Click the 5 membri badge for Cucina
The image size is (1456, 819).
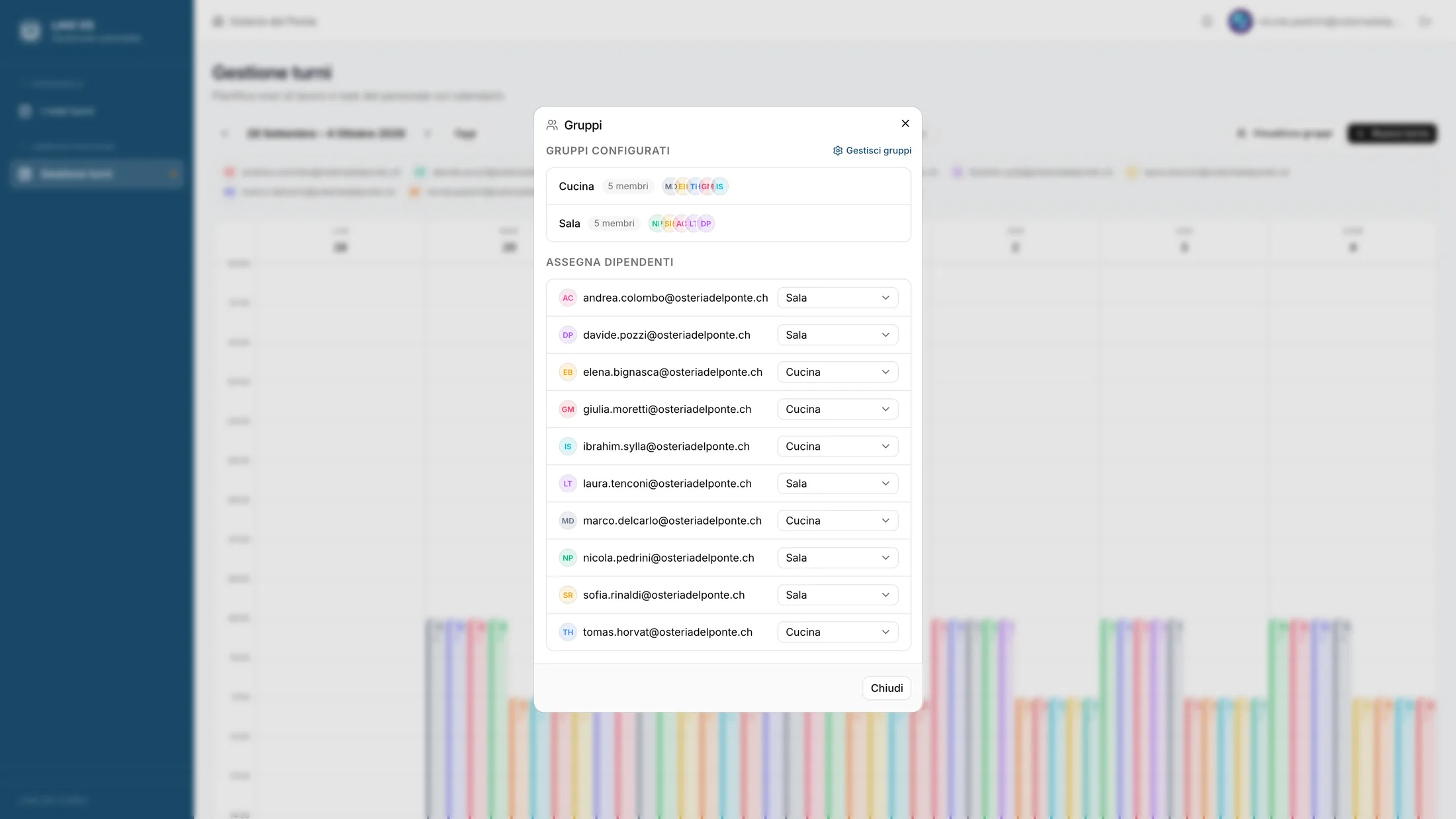pos(627,187)
